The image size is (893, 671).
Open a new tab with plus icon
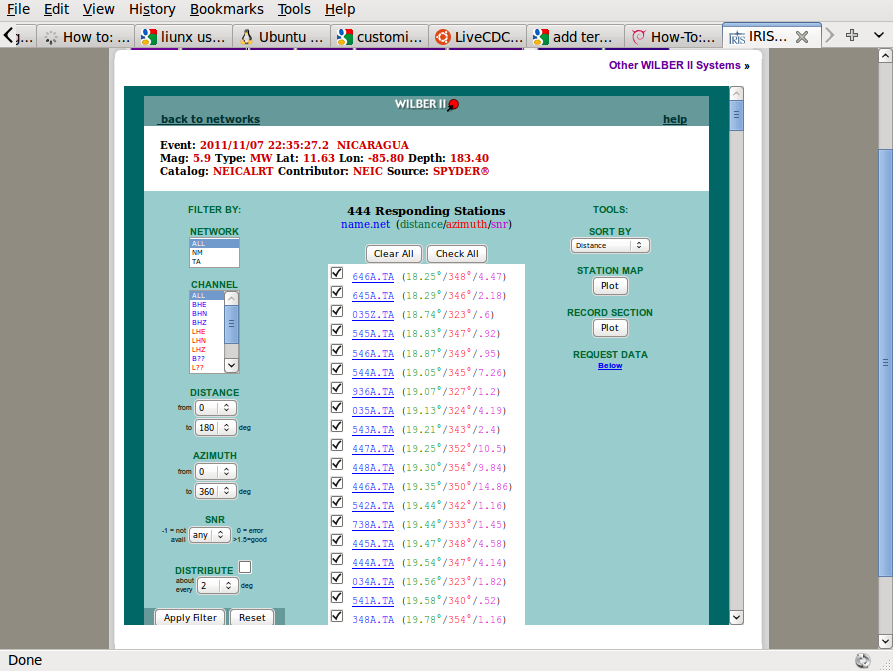pos(852,35)
